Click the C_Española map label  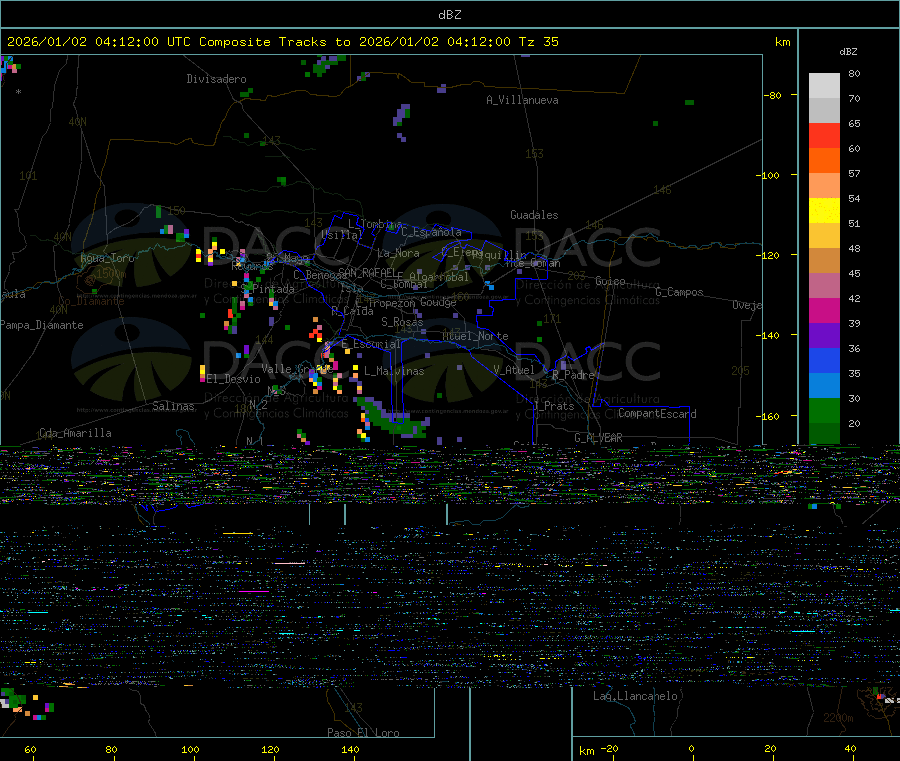431,232
